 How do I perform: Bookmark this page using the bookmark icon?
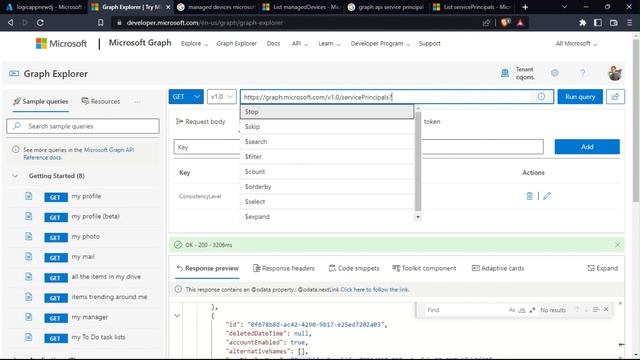tap(100, 23)
